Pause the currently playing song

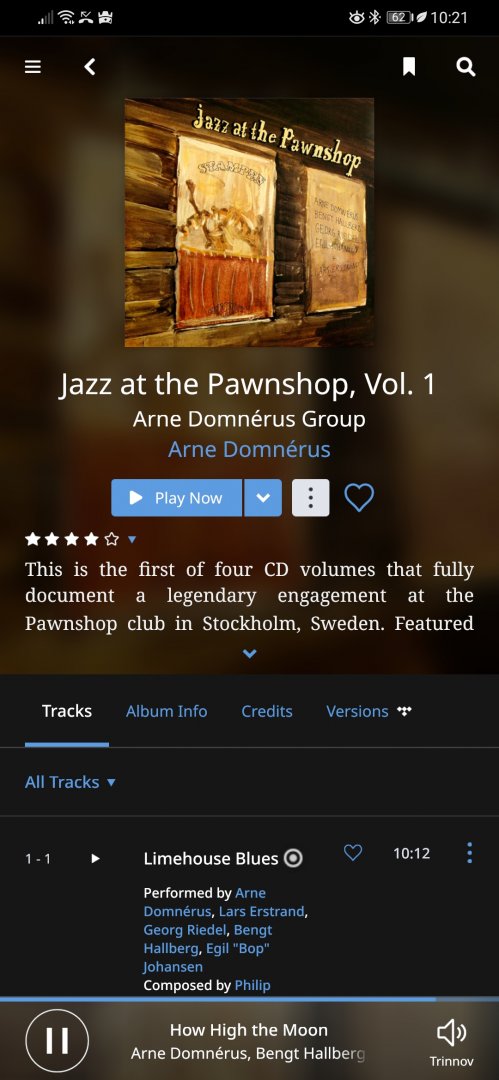coord(57,1041)
